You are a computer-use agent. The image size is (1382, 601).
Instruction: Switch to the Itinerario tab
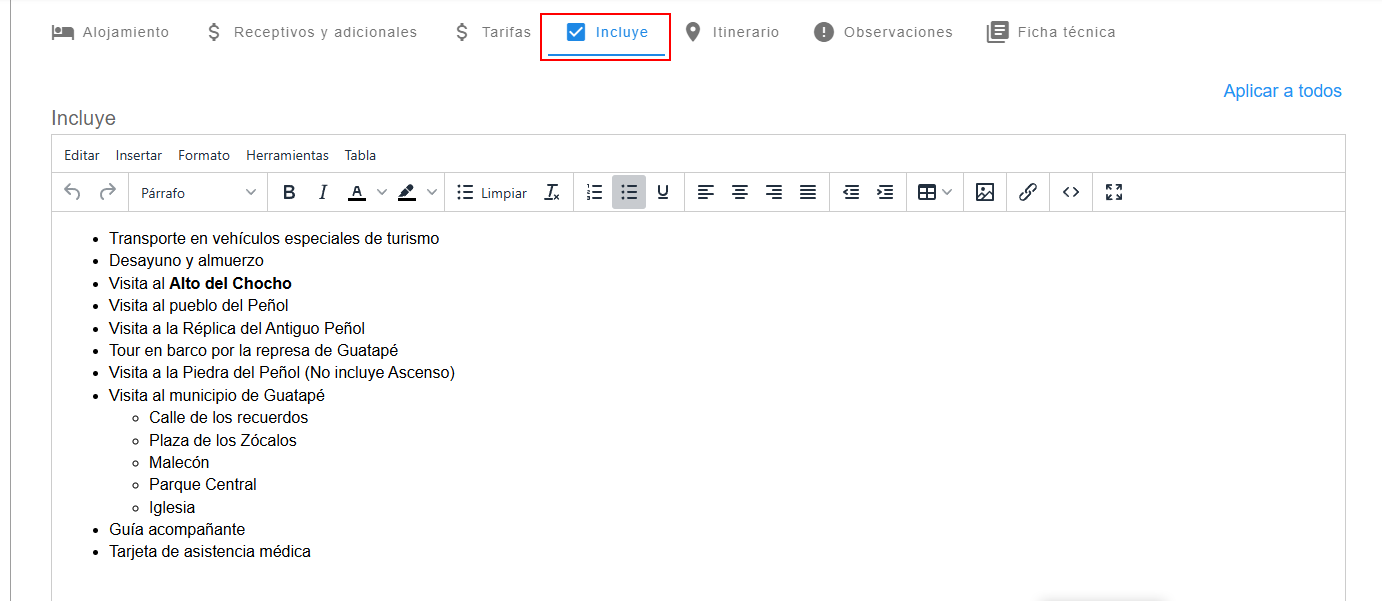(731, 32)
